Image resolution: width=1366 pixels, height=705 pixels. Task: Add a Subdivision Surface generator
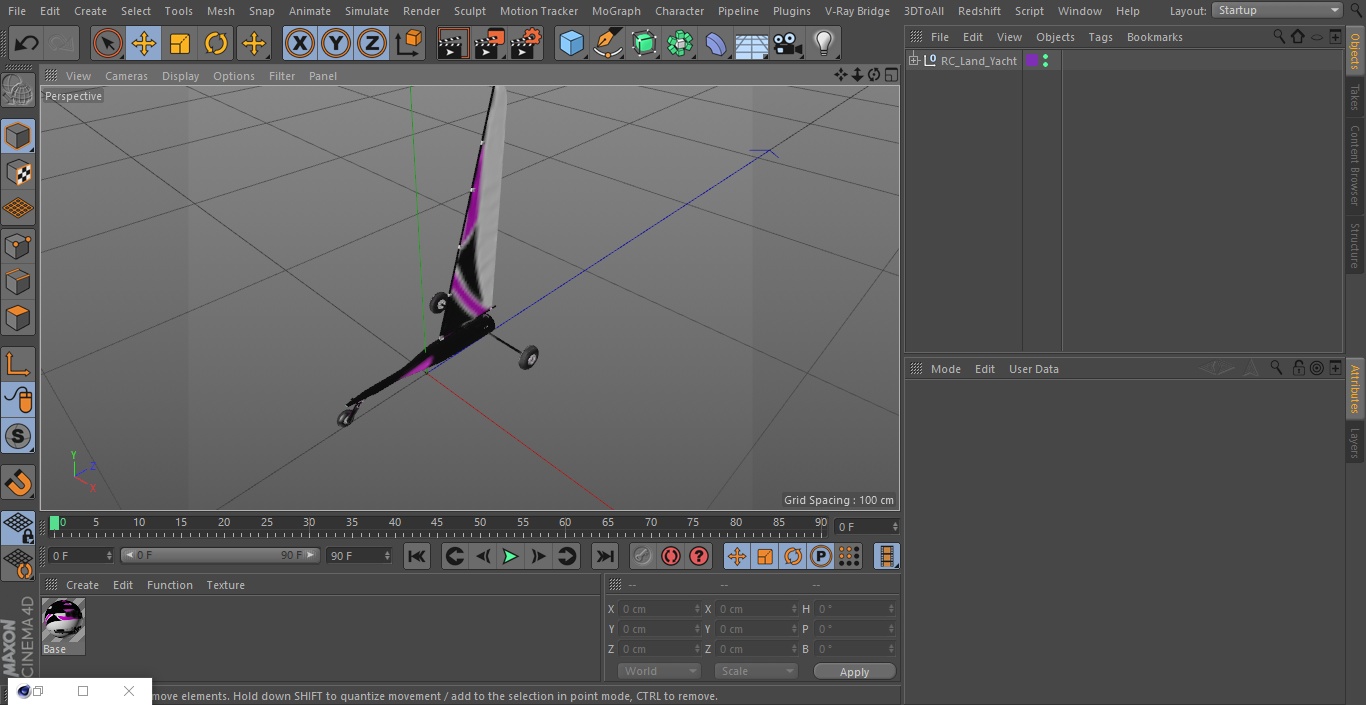pos(644,43)
